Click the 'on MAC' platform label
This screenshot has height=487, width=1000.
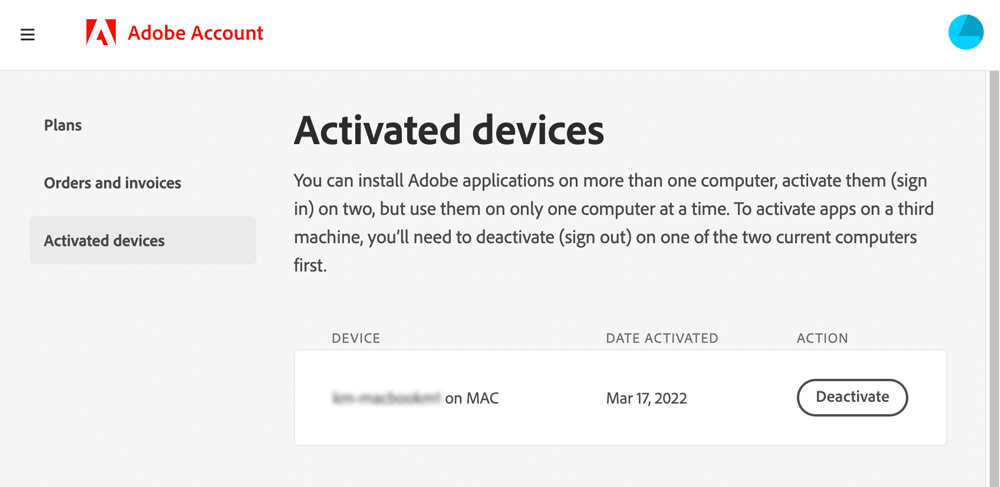(x=472, y=399)
